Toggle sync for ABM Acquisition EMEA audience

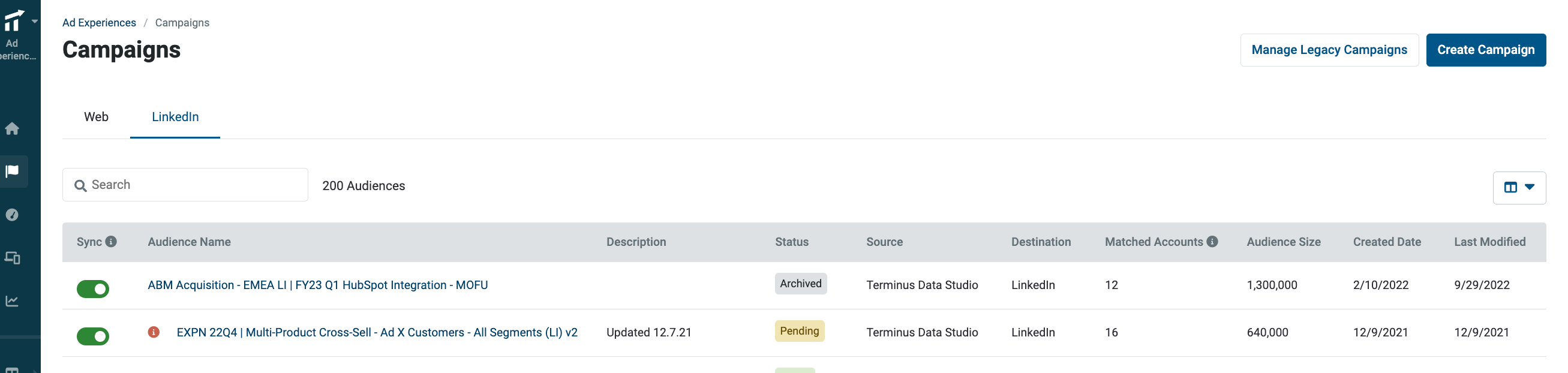[x=92, y=288]
